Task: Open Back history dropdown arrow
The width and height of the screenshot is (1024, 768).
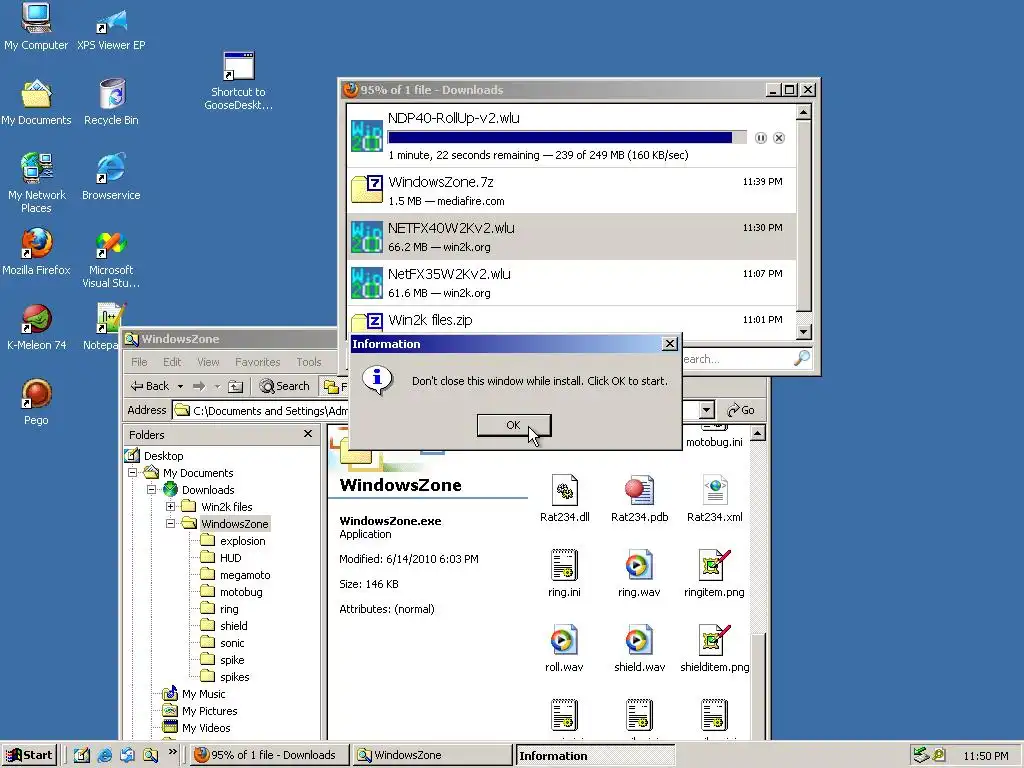Action: click(180, 386)
